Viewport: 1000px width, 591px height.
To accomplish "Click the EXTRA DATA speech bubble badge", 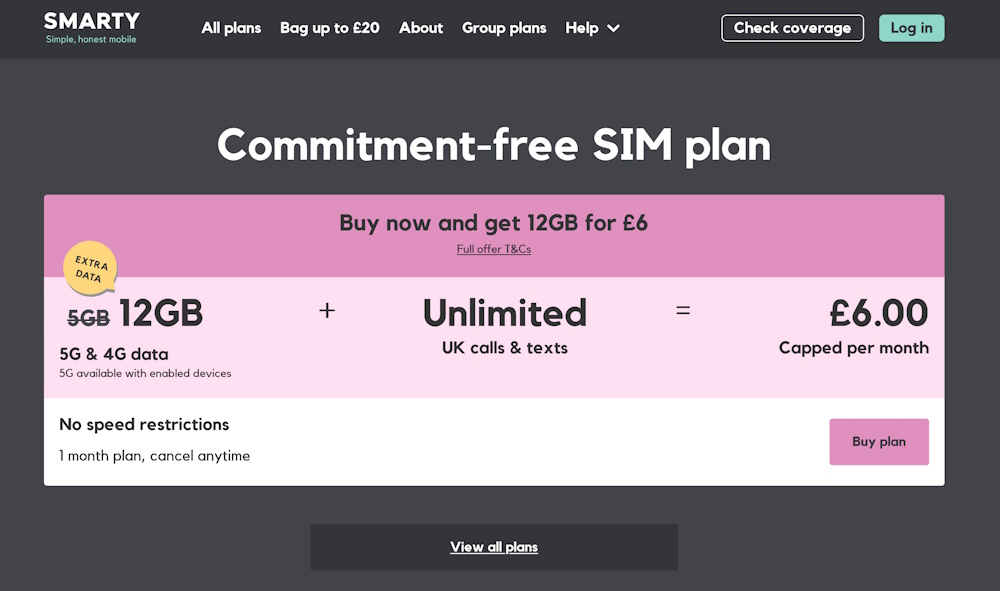I will pos(90,268).
